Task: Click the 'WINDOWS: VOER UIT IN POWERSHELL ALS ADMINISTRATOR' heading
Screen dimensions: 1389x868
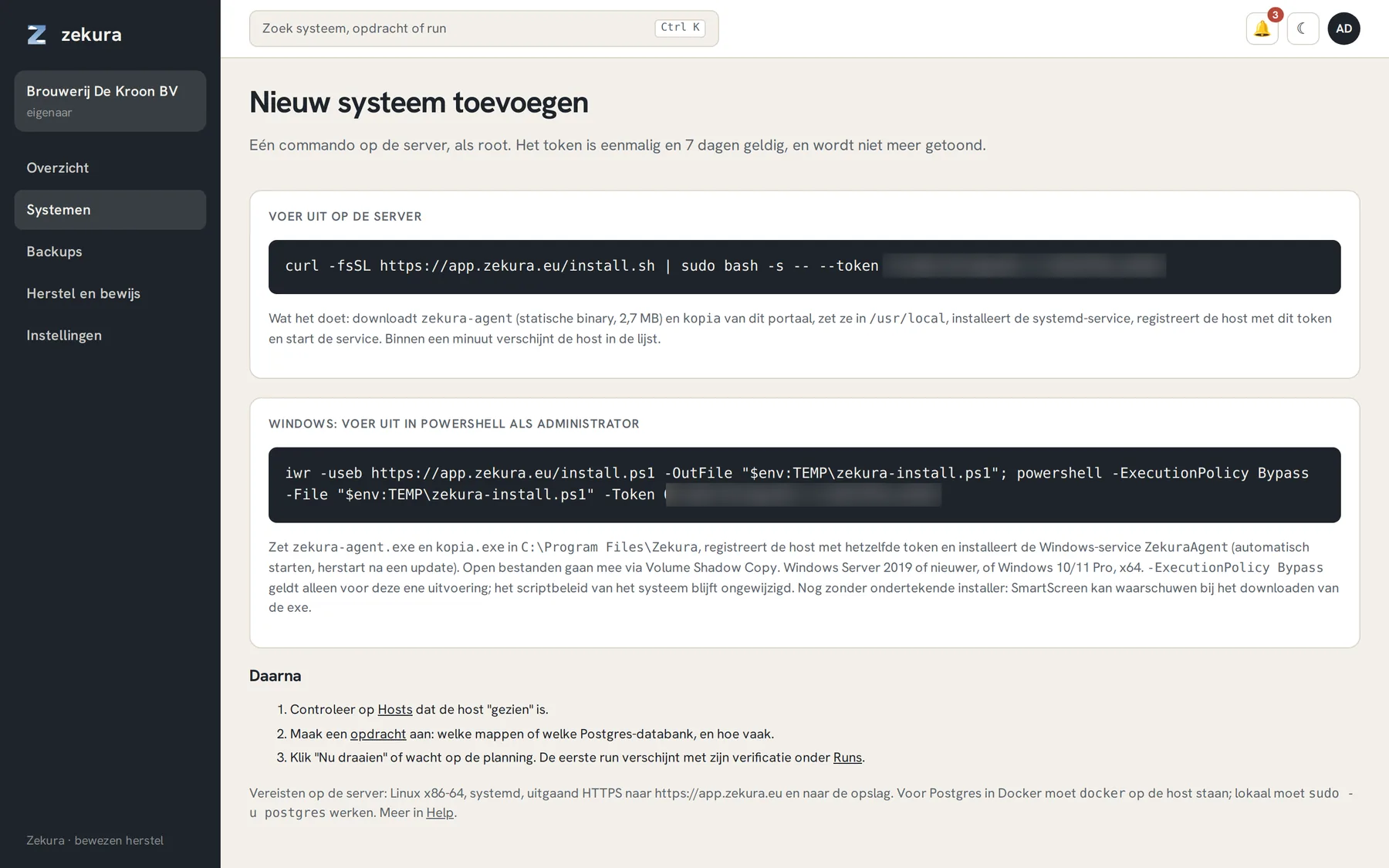Action: 454,424
